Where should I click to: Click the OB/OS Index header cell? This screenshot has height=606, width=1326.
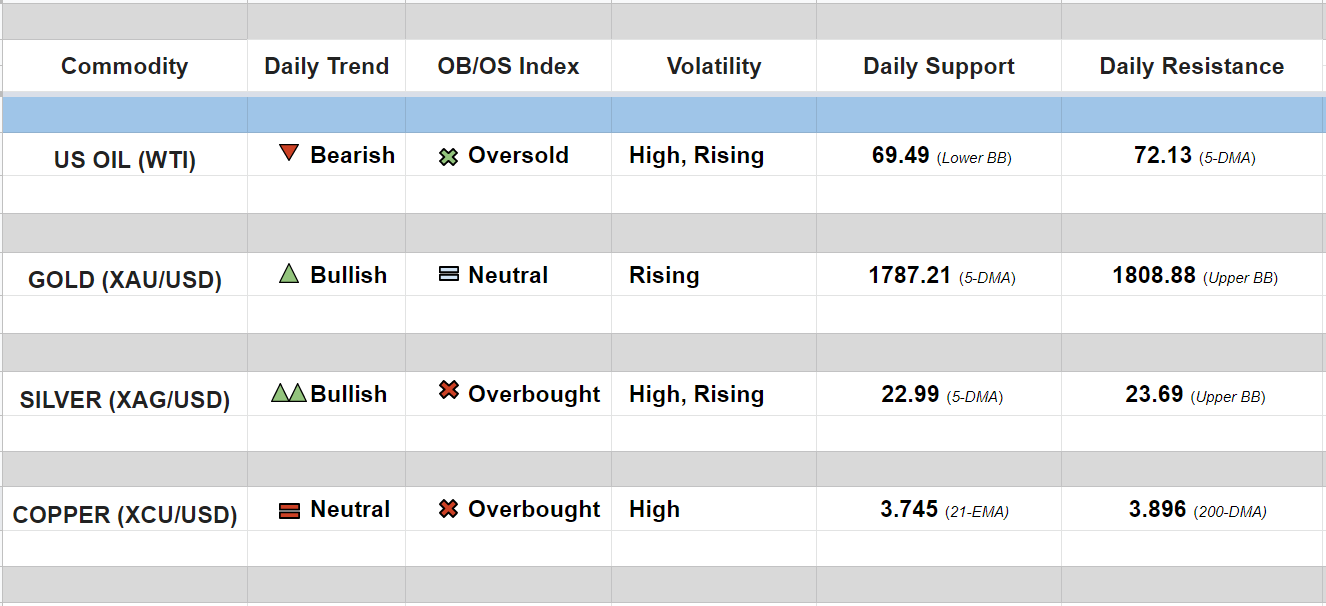coord(508,67)
